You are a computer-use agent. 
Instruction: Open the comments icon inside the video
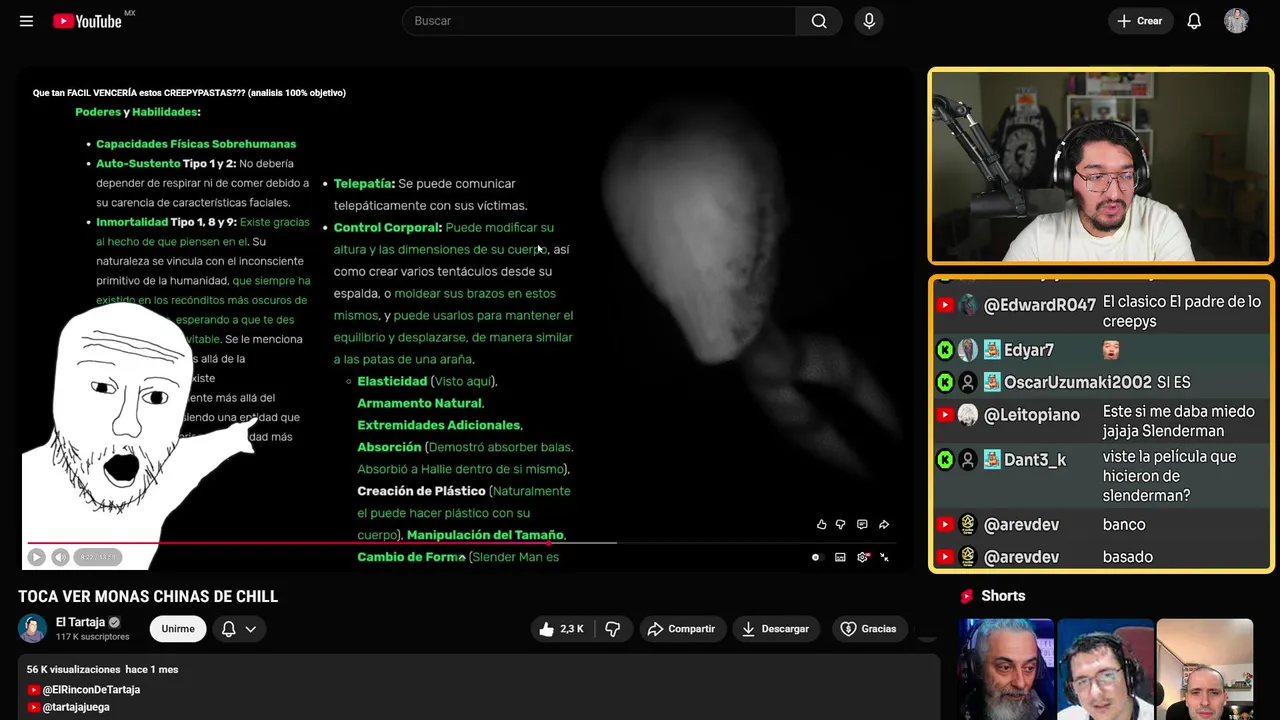pyautogui.click(x=862, y=524)
